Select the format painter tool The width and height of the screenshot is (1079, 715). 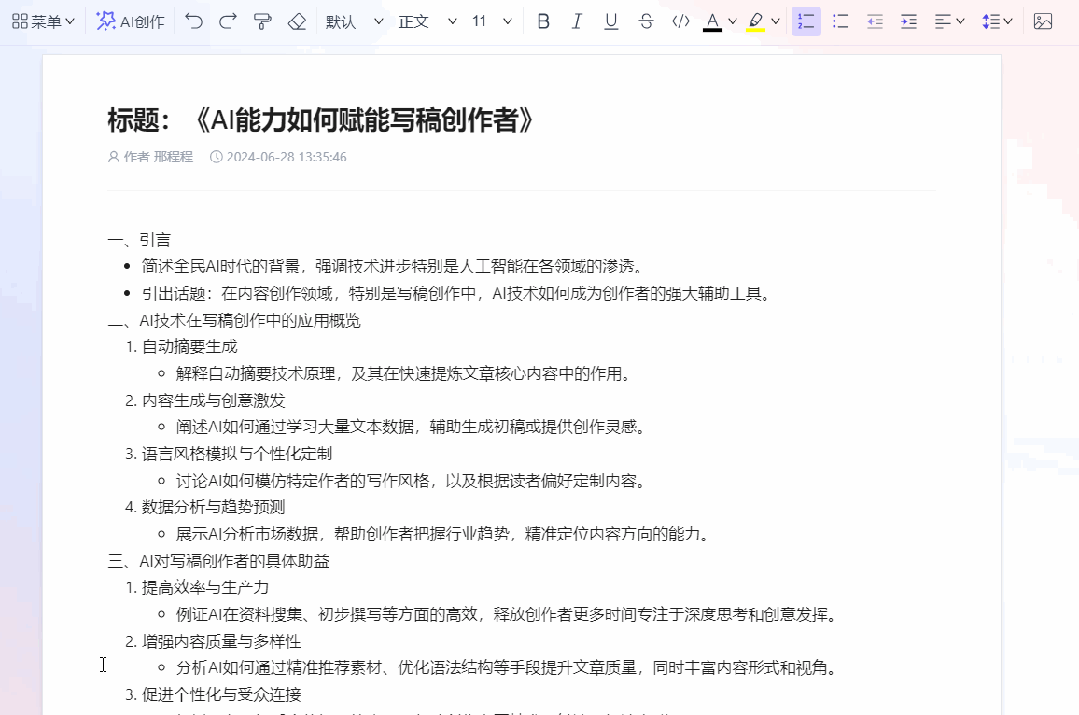coord(262,21)
